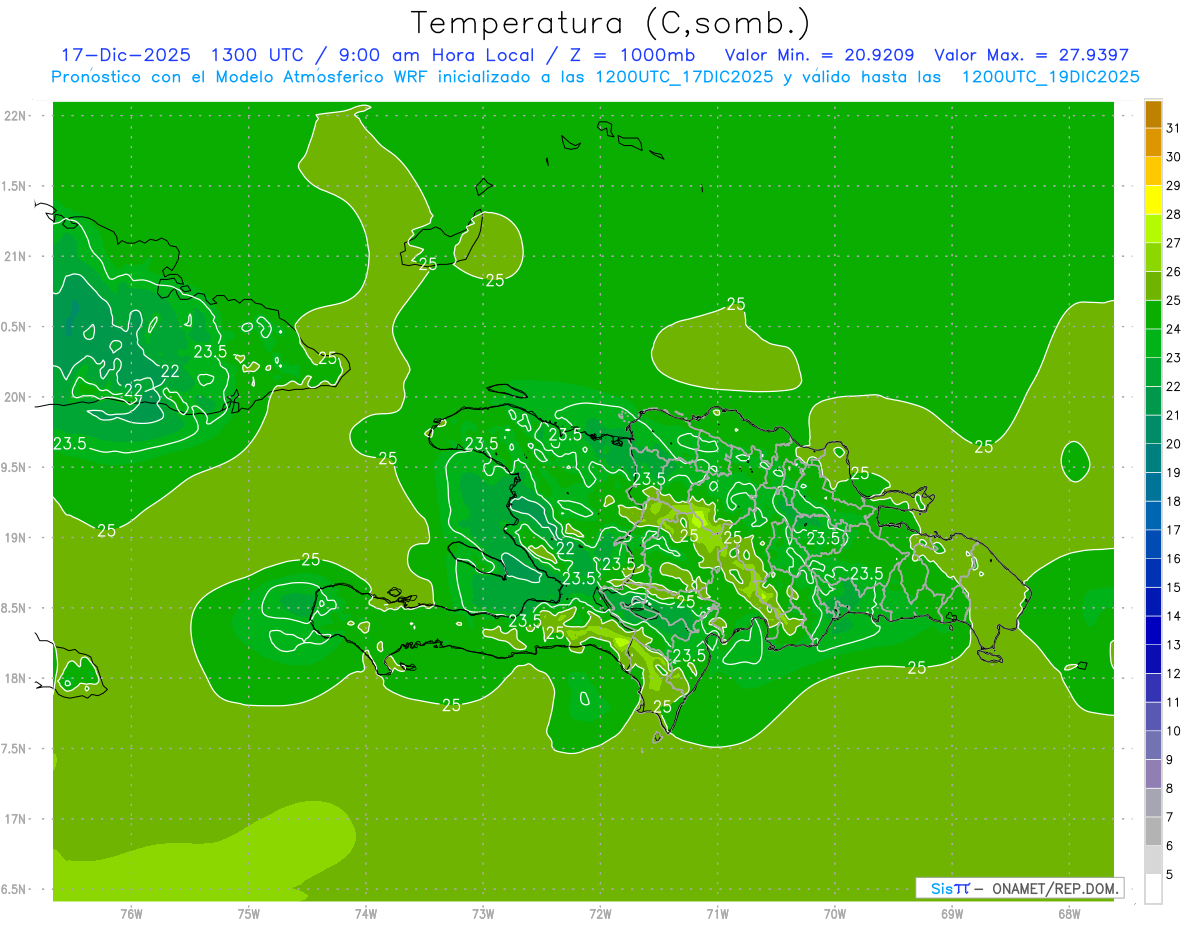
Task: Select the 'Z = 1000mb' level text
Action: coord(632,55)
